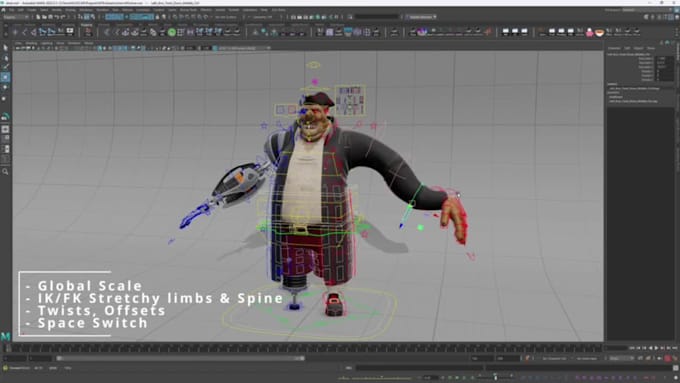This screenshot has height=383, width=680.
Task: Select the Rigging shelf tab
Action: click(x=87, y=25)
